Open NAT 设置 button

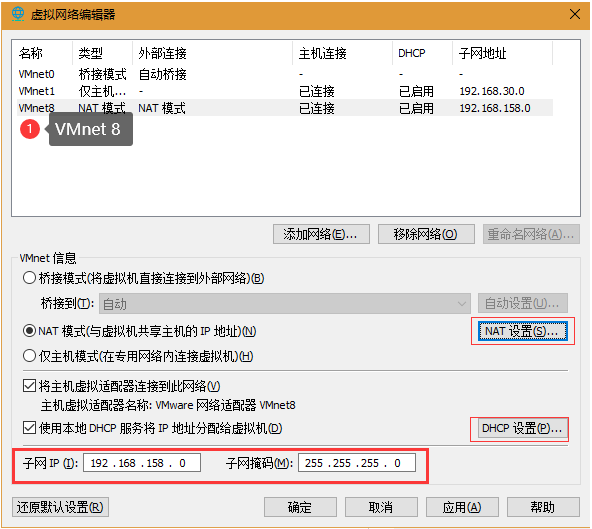pos(523,331)
